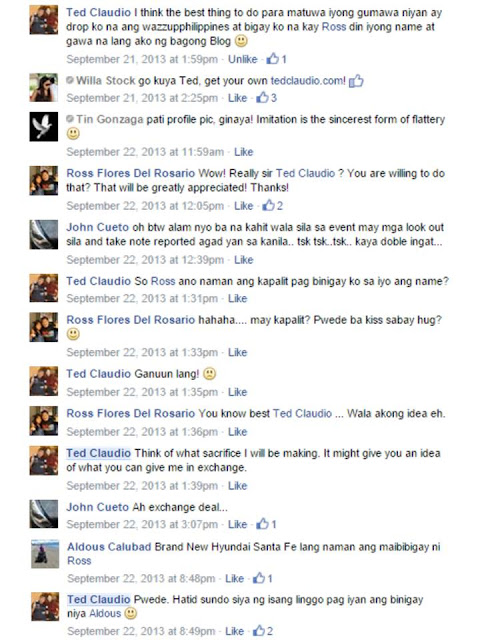Open the likes on Ross's 12:05pm comment
The height and width of the screenshot is (640, 480).
click(272, 205)
